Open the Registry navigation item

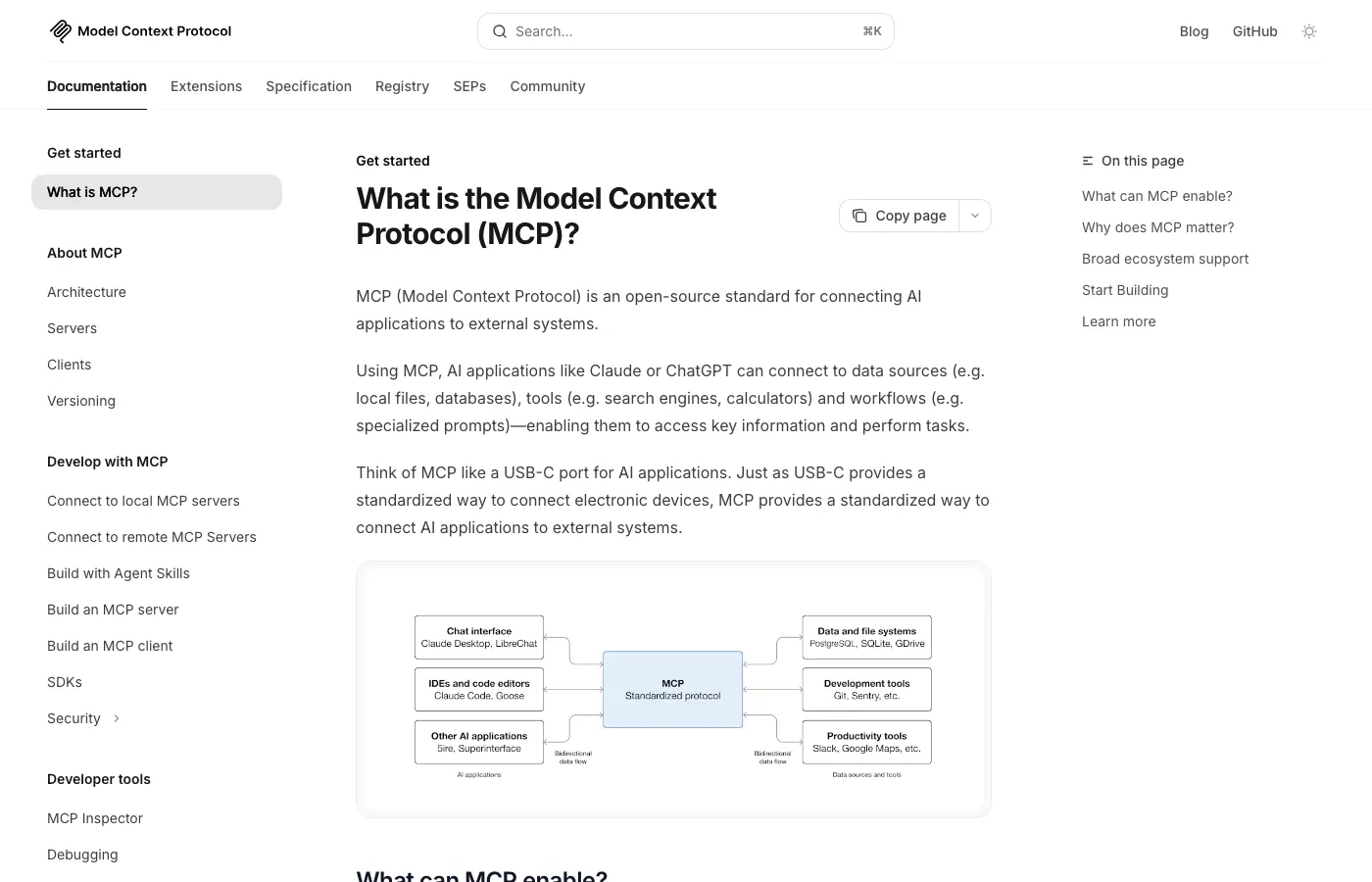(x=402, y=86)
